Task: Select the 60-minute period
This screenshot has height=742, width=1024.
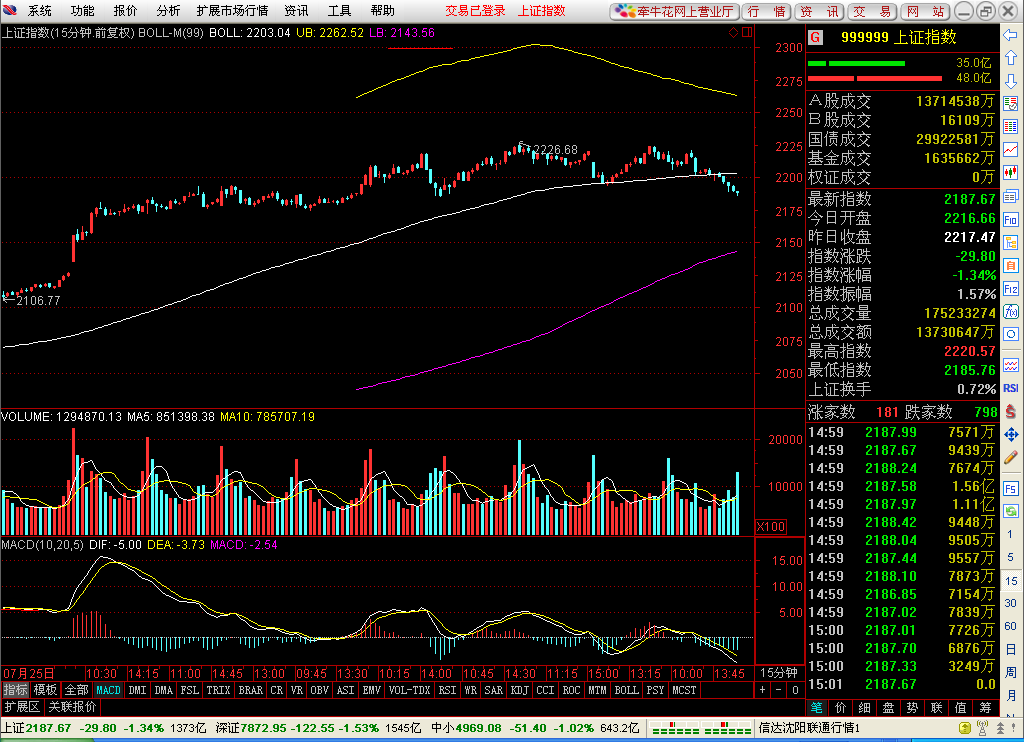Action: coord(1011,626)
